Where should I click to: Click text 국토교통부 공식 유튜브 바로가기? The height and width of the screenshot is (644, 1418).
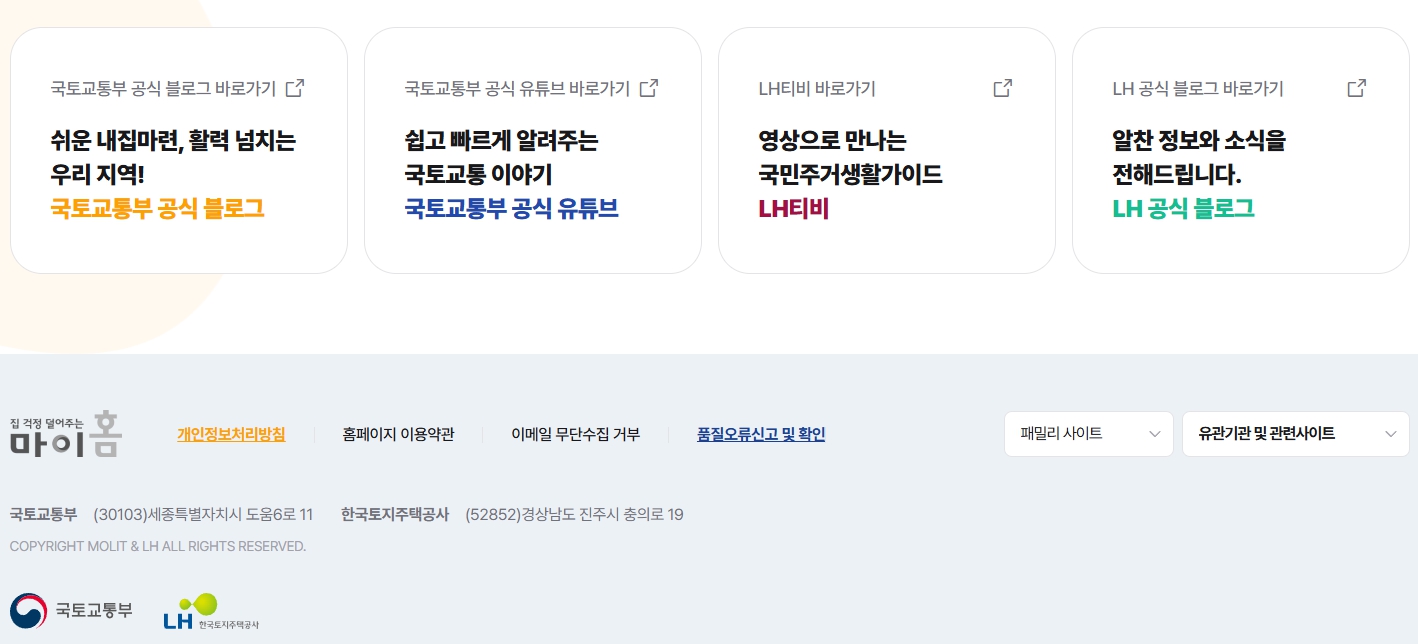tap(517, 88)
